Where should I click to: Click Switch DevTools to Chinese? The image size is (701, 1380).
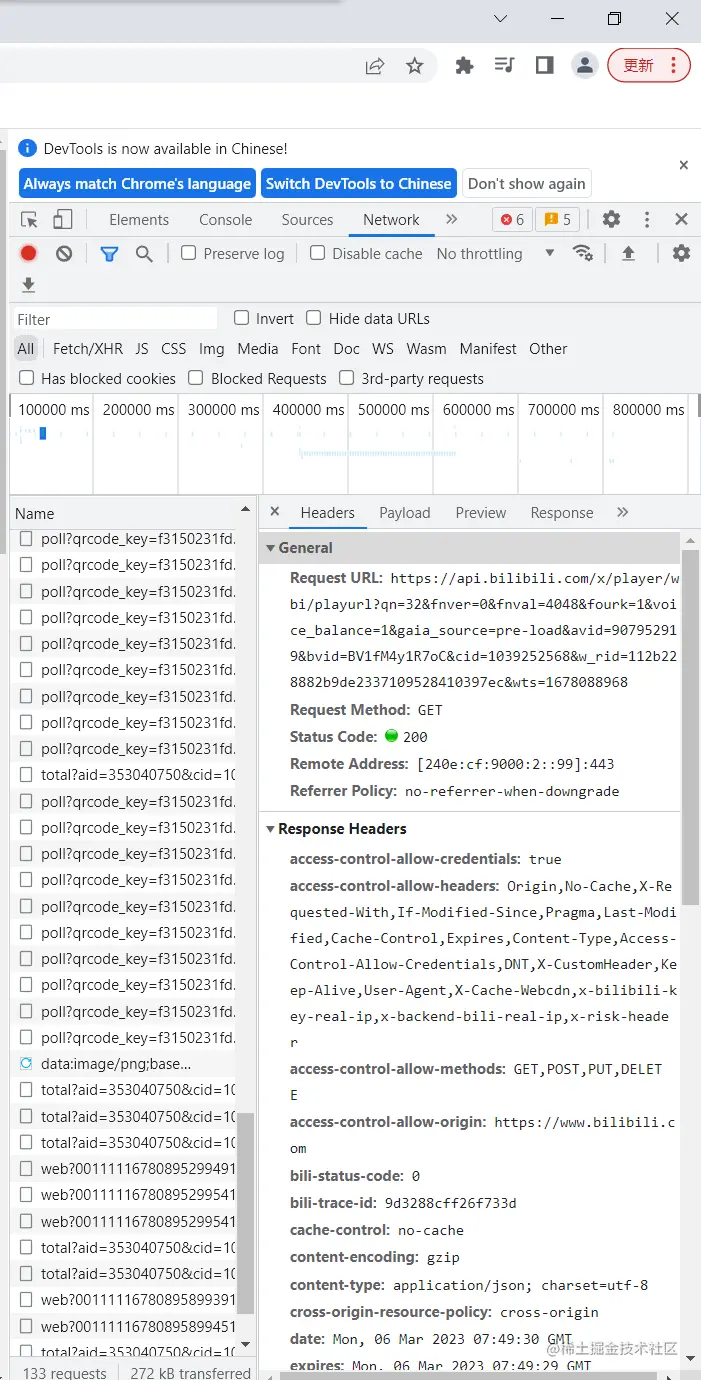pyautogui.click(x=359, y=184)
